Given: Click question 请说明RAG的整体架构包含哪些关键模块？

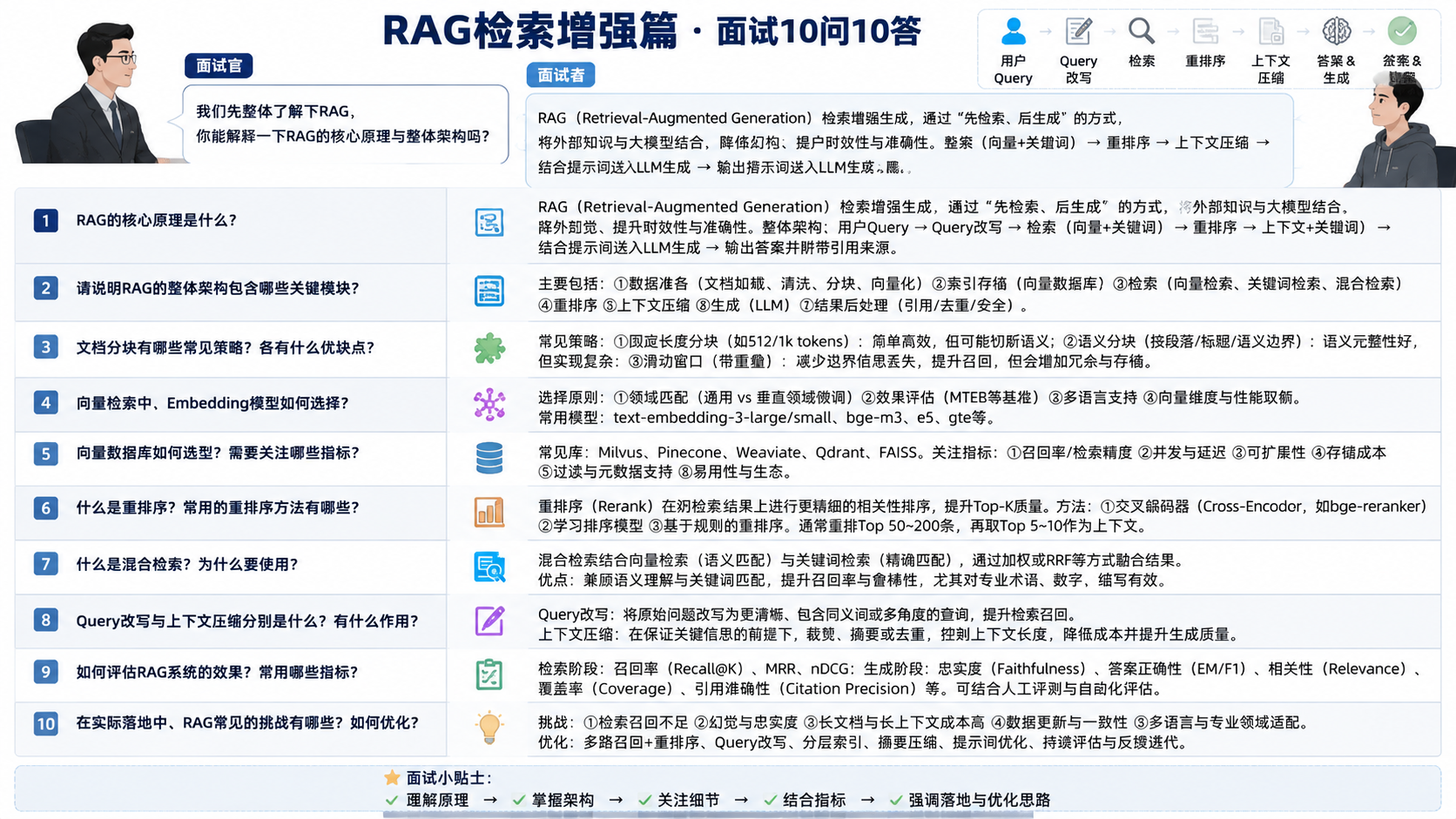Looking at the screenshot, I should click(218, 288).
